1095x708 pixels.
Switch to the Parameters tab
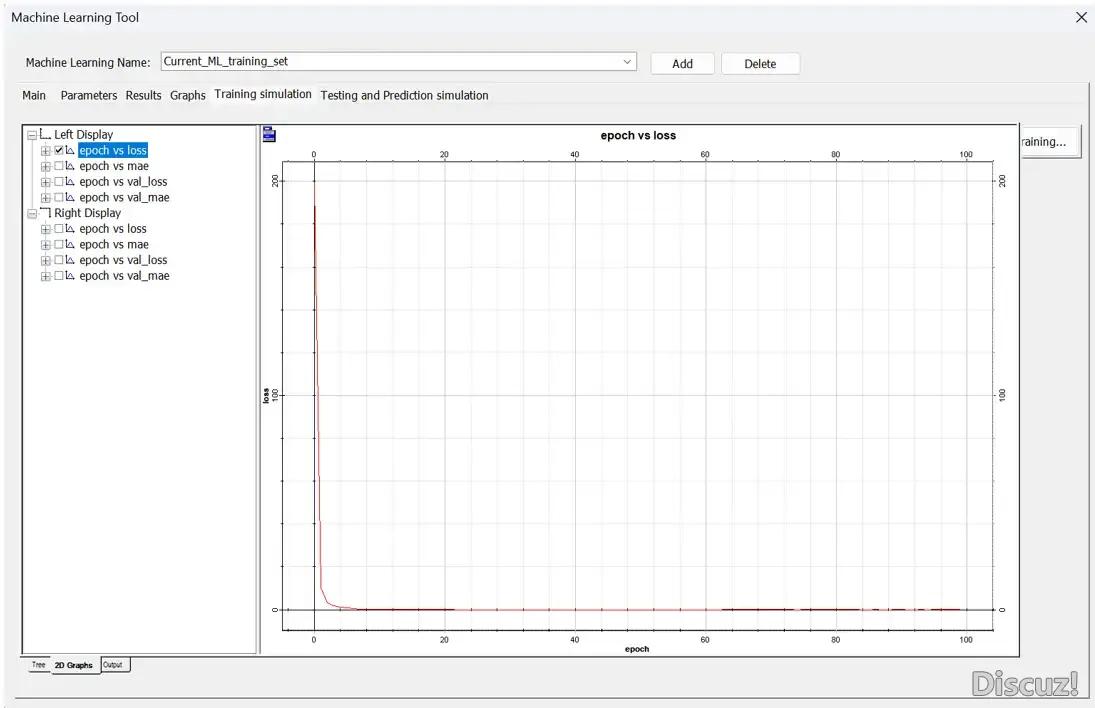(89, 95)
